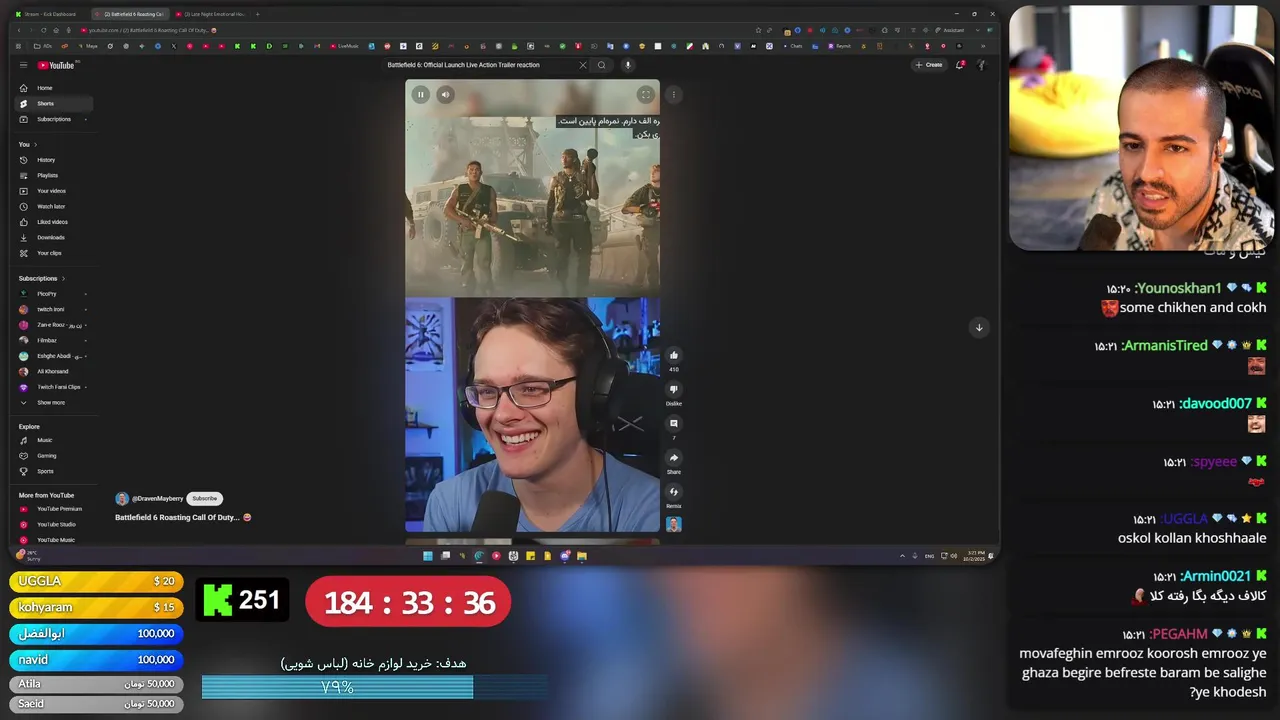Open a new browser tab
This screenshot has width=1280, height=720.
pos(257,14)
